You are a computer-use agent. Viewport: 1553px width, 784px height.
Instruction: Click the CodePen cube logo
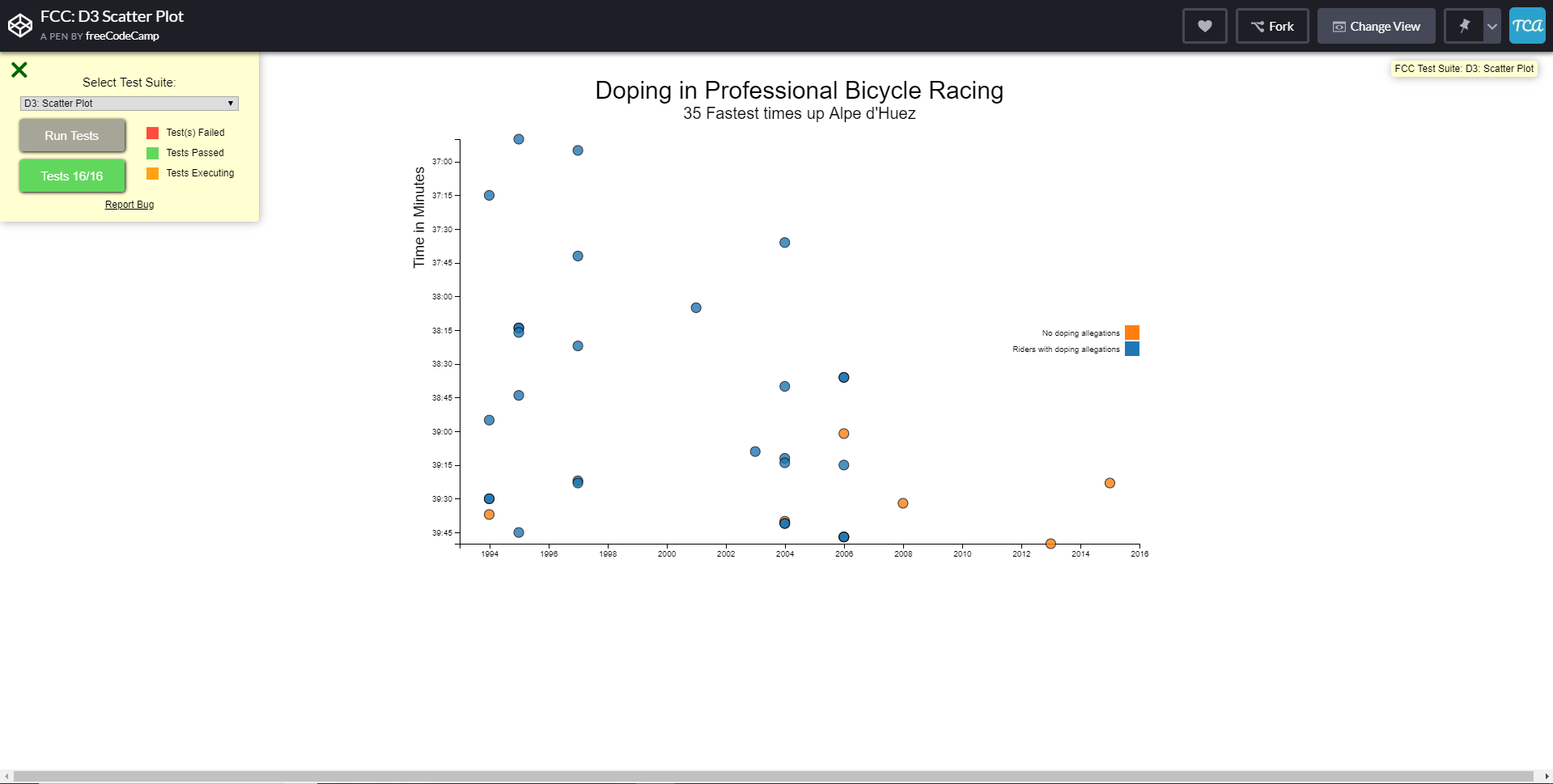pyautogui.click(x=20, y=25)
